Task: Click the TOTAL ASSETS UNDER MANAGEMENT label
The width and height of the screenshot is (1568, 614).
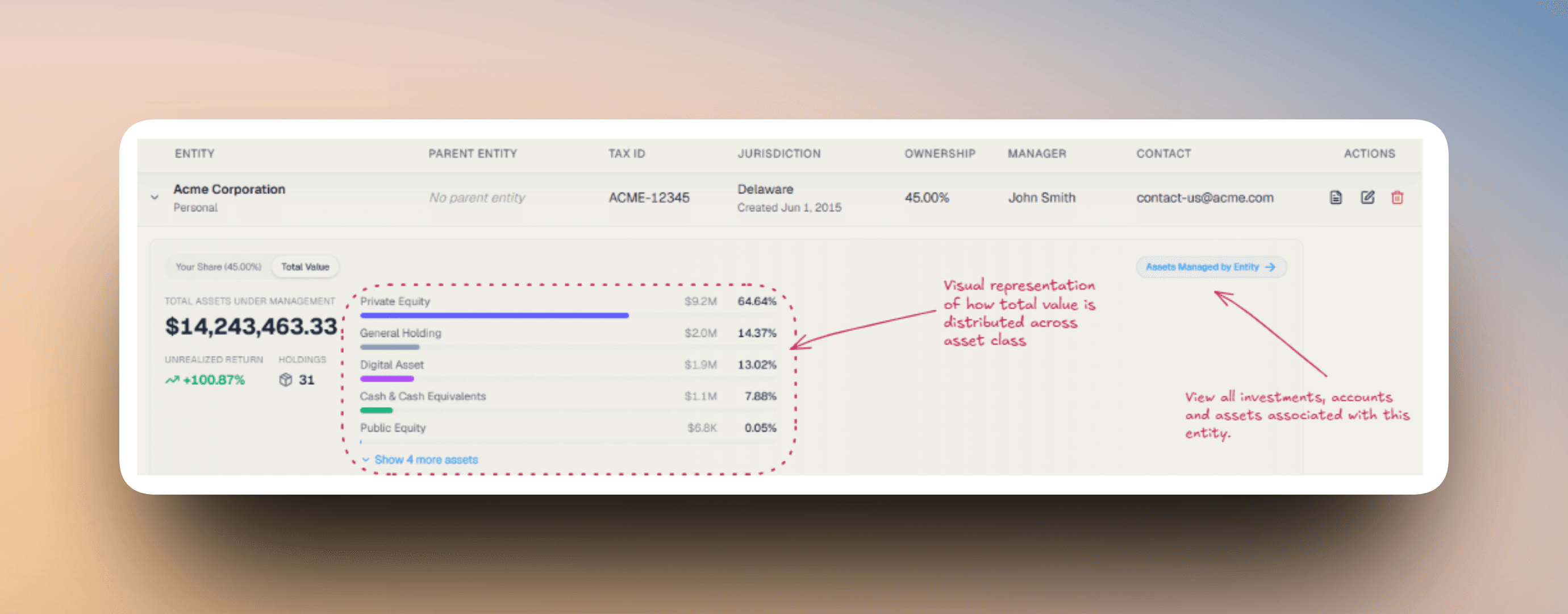Action: pos(249,301)
